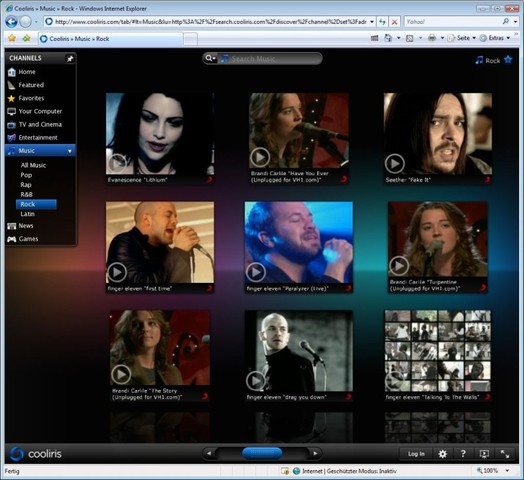Open the search type magnifier dropdown

tap(210, 58)
